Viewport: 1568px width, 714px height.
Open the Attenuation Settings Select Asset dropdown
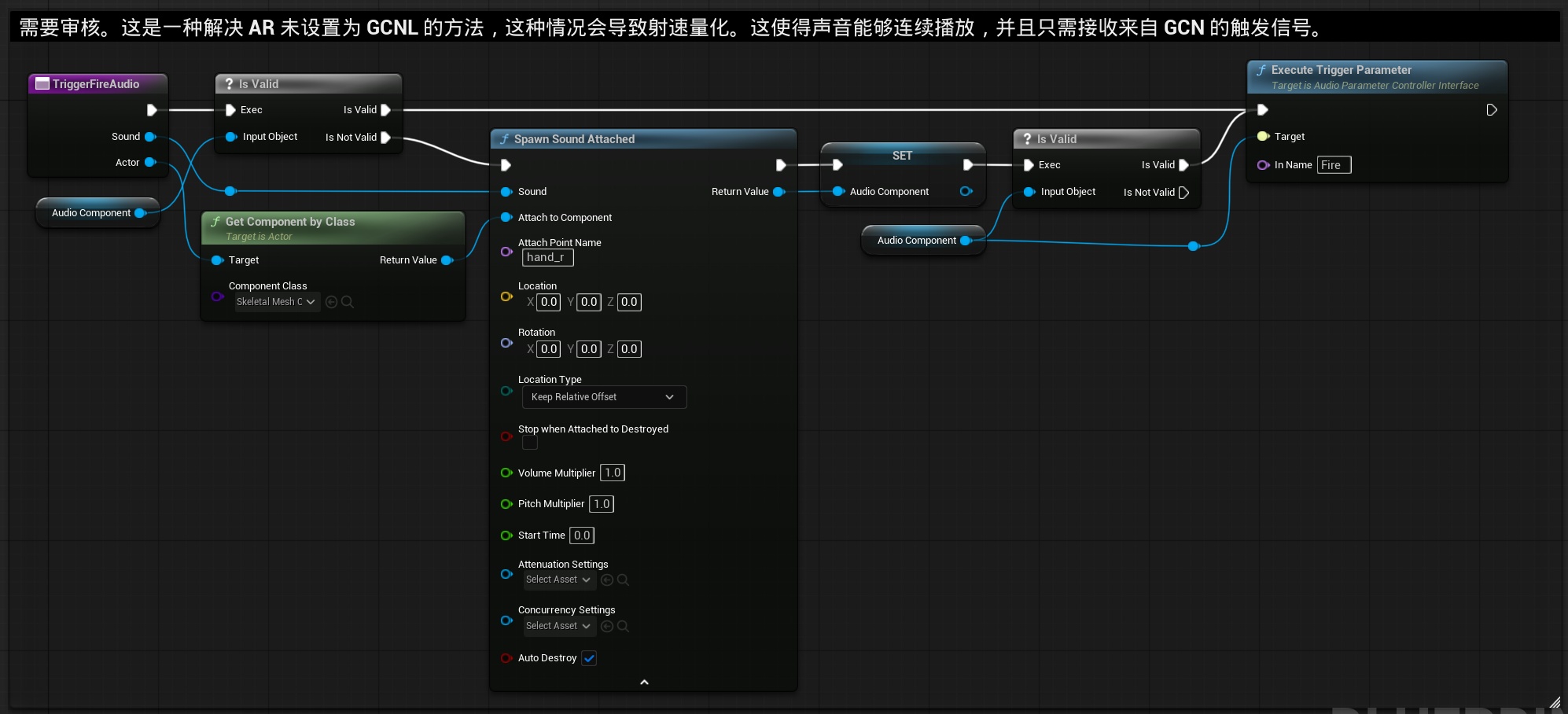[x=558, y=580]
